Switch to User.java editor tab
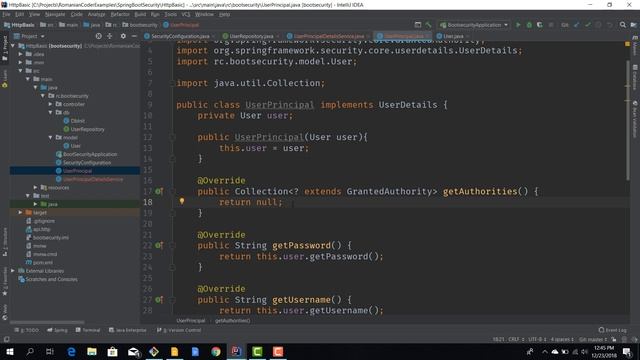This screenshot has height=360, width=640. tap(453, 36)
